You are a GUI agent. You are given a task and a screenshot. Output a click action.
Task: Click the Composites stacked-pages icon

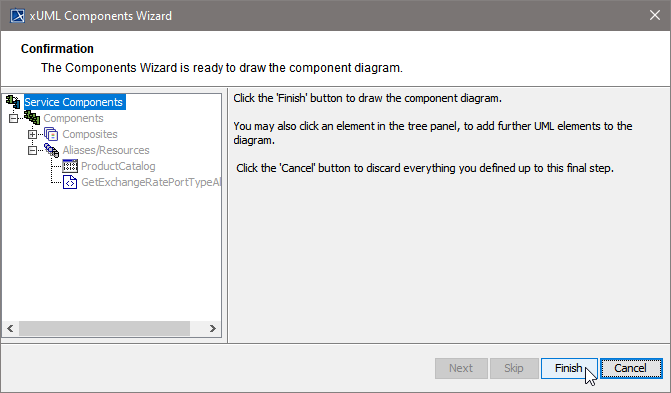tap(51, 134)
